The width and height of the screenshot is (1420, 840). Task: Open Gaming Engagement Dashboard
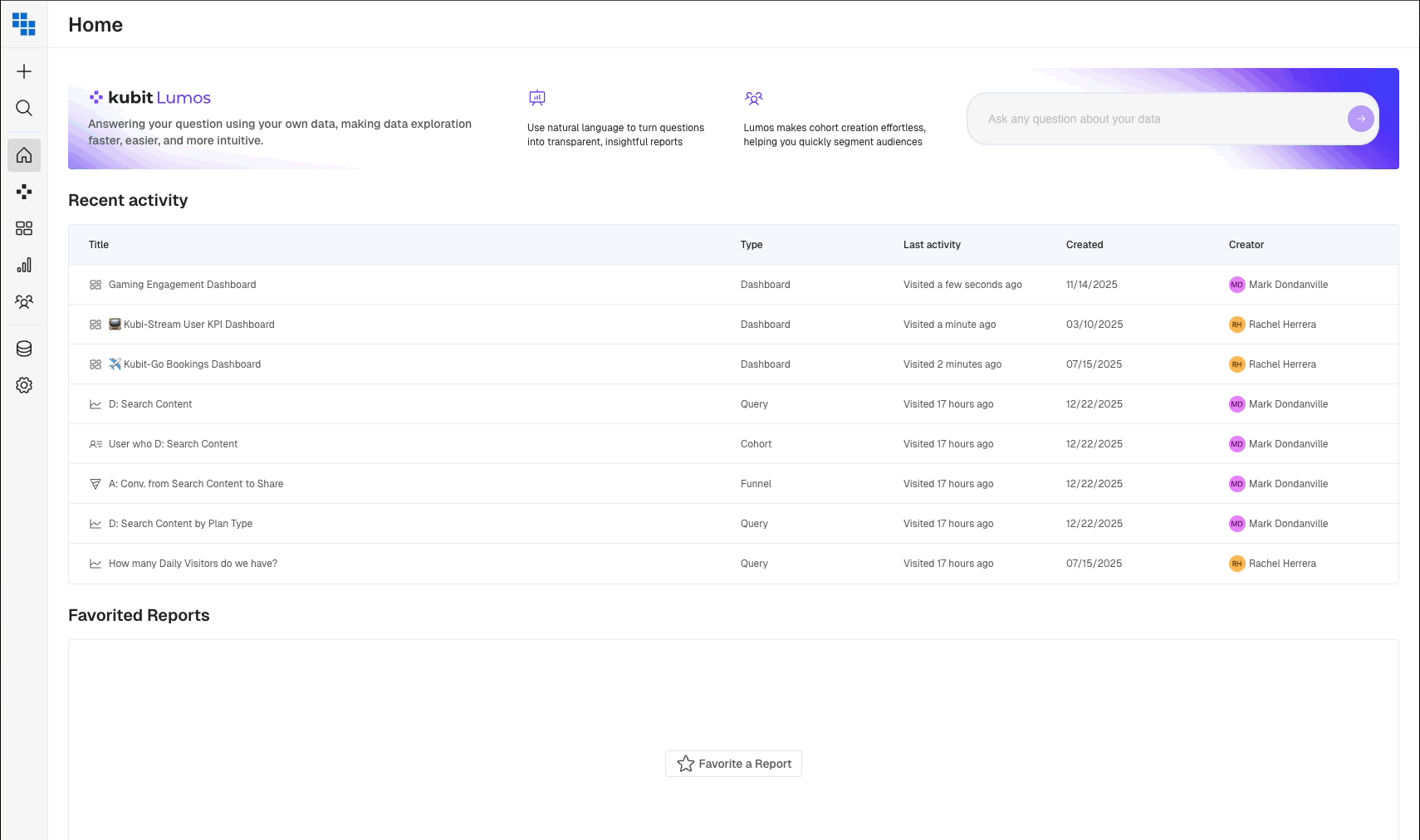[183, 285]
